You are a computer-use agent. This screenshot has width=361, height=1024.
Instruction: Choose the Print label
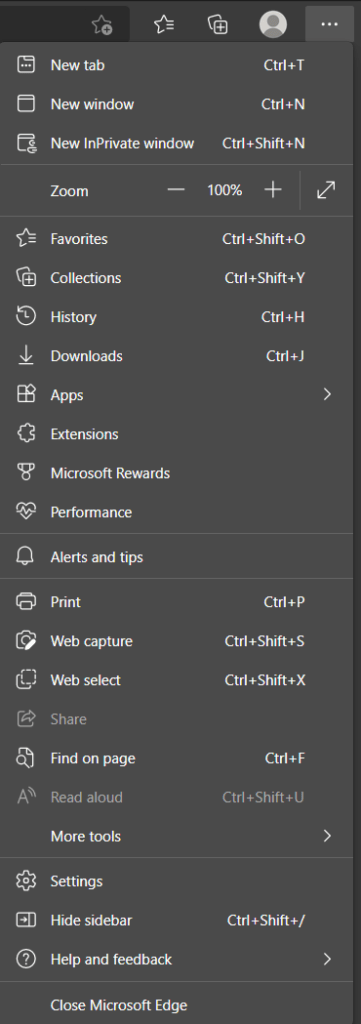[65, 602]
